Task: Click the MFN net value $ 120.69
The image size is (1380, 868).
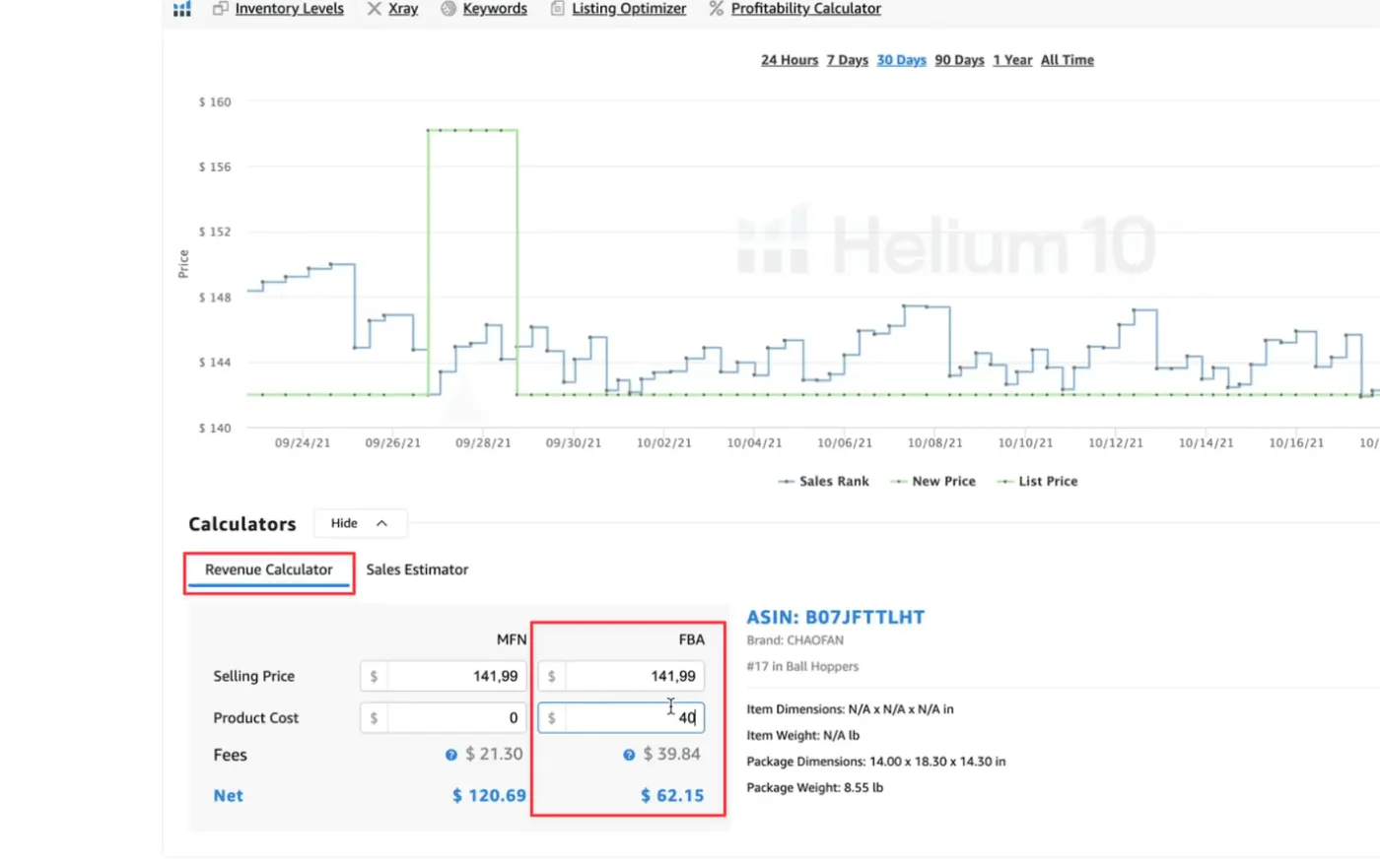Action: [489, 795]
